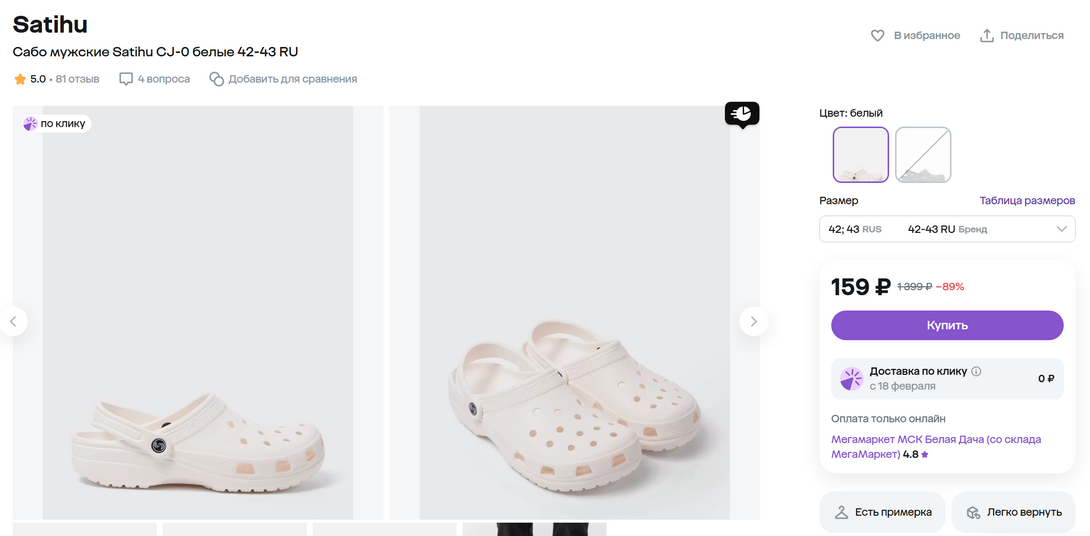This screenshot has width=1090, height=536.
Task: Click the 'по клику' badge on photo
Action: (56, 124)
